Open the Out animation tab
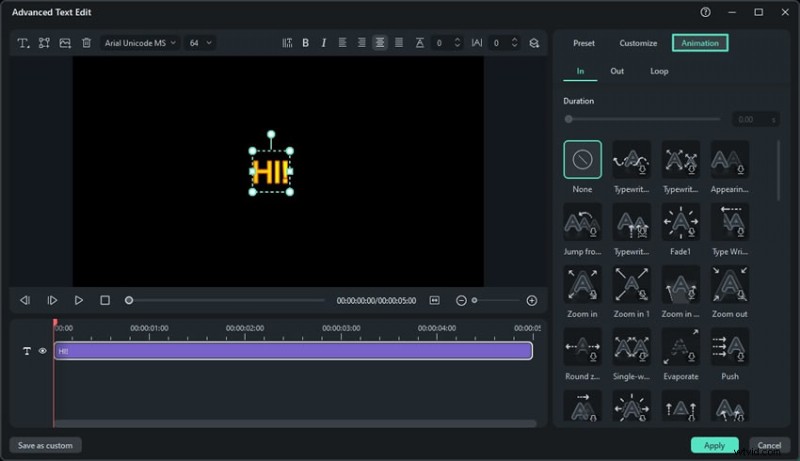The width and height of the screenshot is (800, 461). tap(617, 72)
